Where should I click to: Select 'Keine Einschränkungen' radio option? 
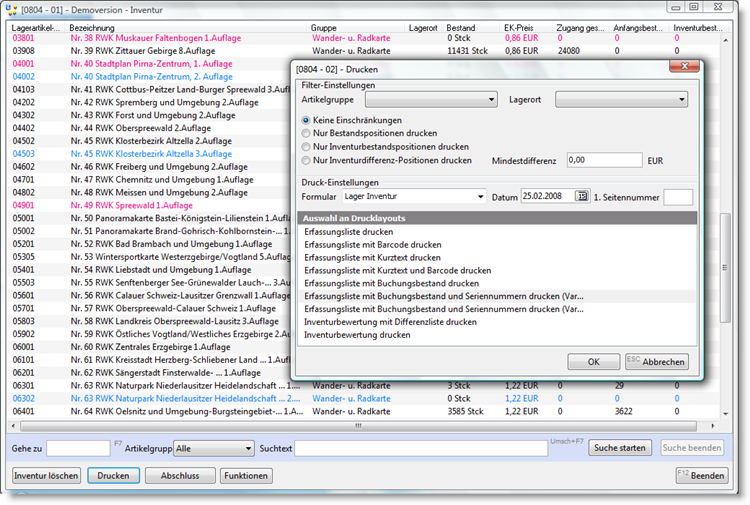[307, 119]
